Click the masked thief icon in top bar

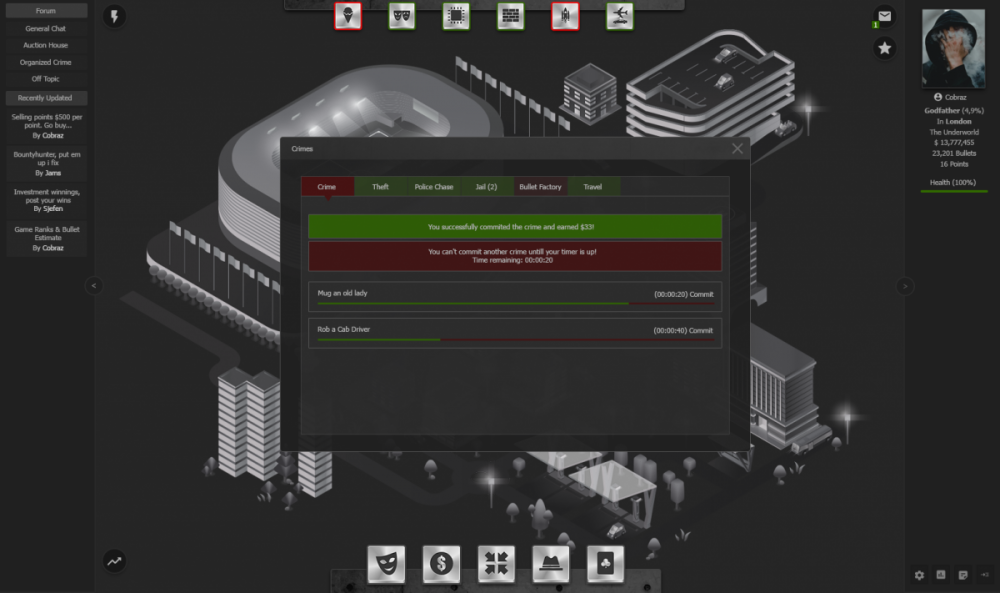click(348, 16)
